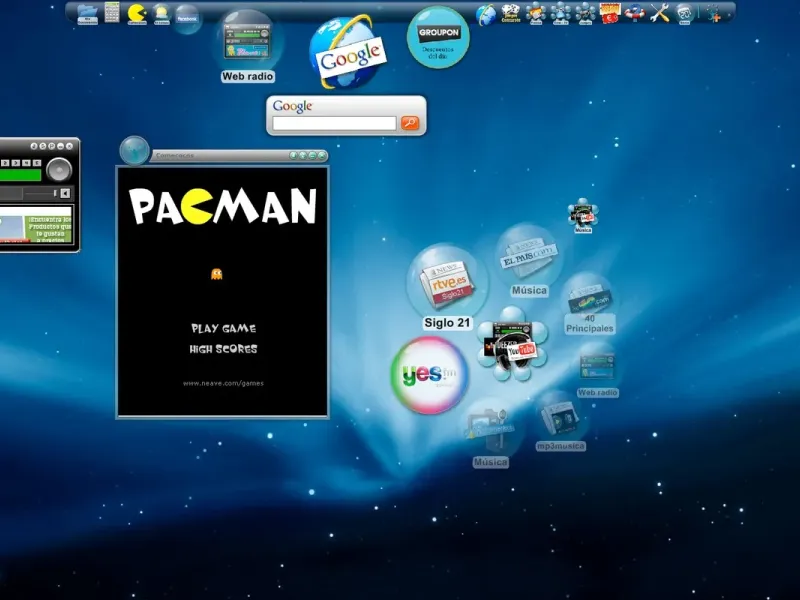
Task: Click PLAY GAME in Pacman window
Action: coord(223,328)
